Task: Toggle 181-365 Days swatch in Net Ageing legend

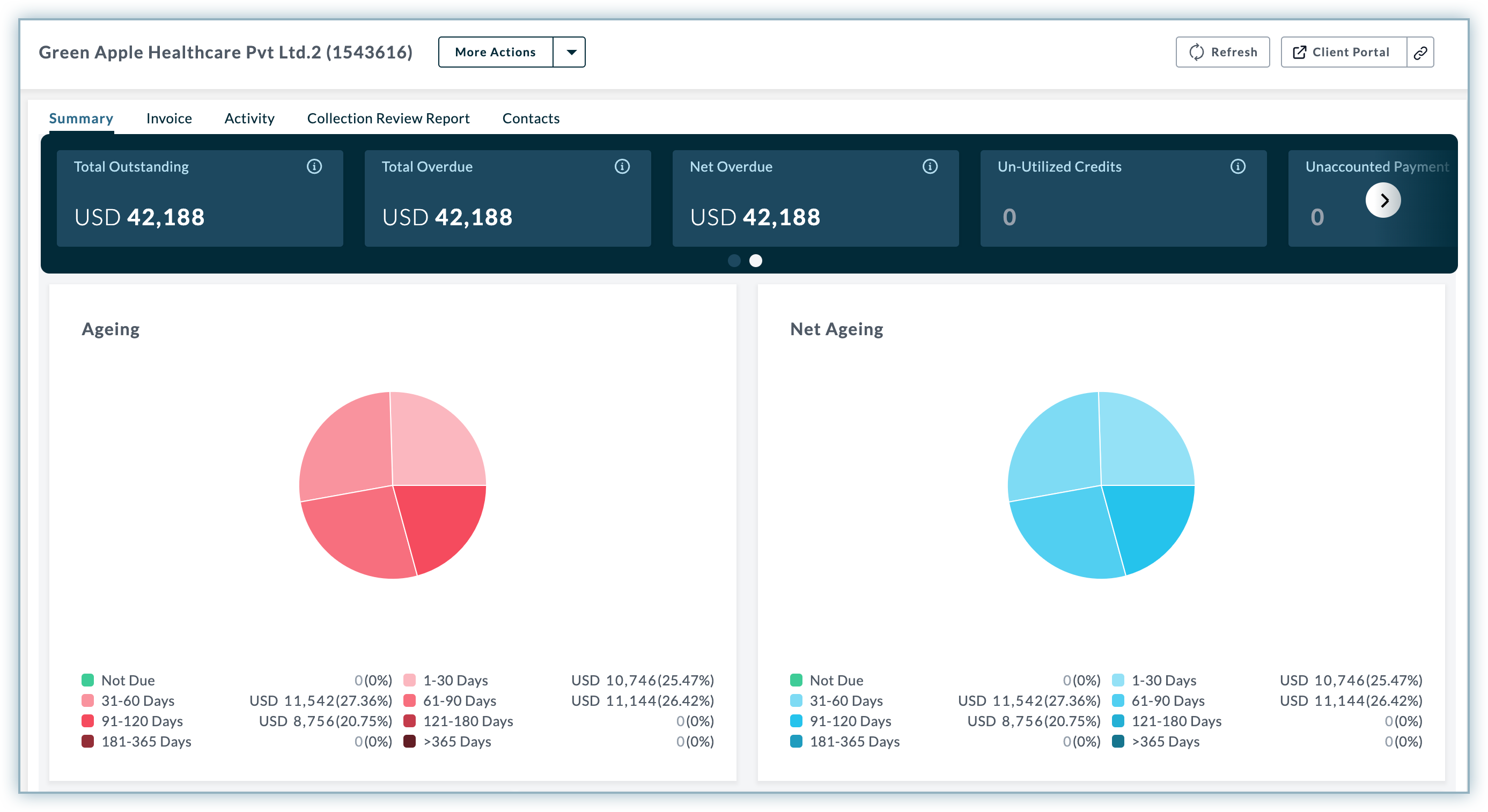Action: pos(796,741)
